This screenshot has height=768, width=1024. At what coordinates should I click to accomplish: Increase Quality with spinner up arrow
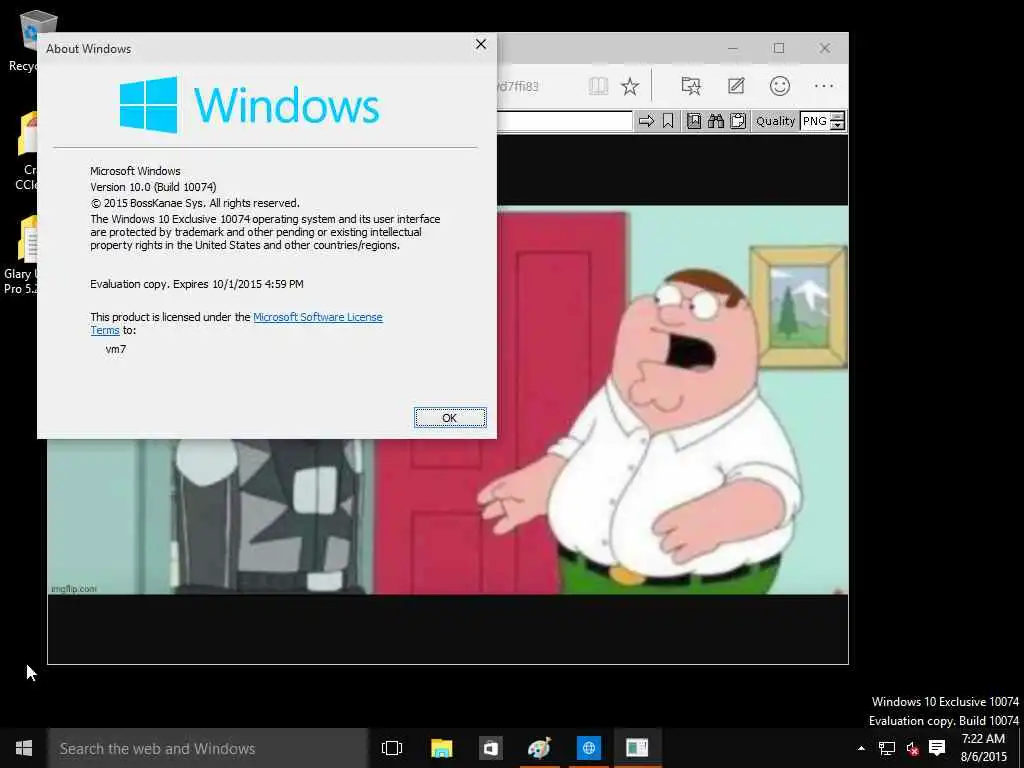[x=838, y=116]
